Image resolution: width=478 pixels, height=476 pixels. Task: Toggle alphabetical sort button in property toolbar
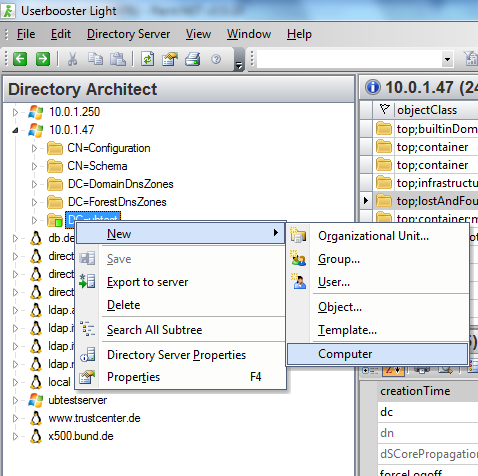click(x=394, y=370)
